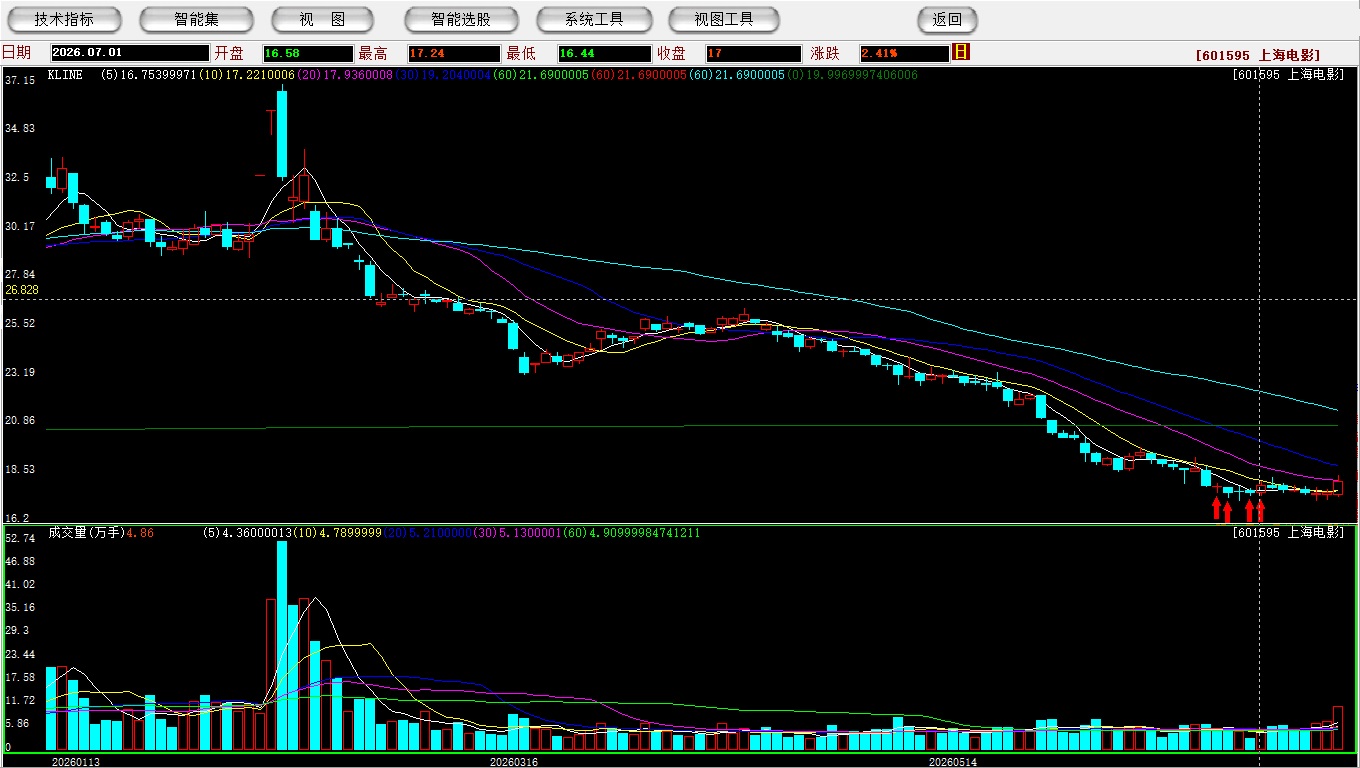Click the 开盘 value field 16.58
Image resolution: width=1360 pixels, height=768 pixels.
point(308,53)
